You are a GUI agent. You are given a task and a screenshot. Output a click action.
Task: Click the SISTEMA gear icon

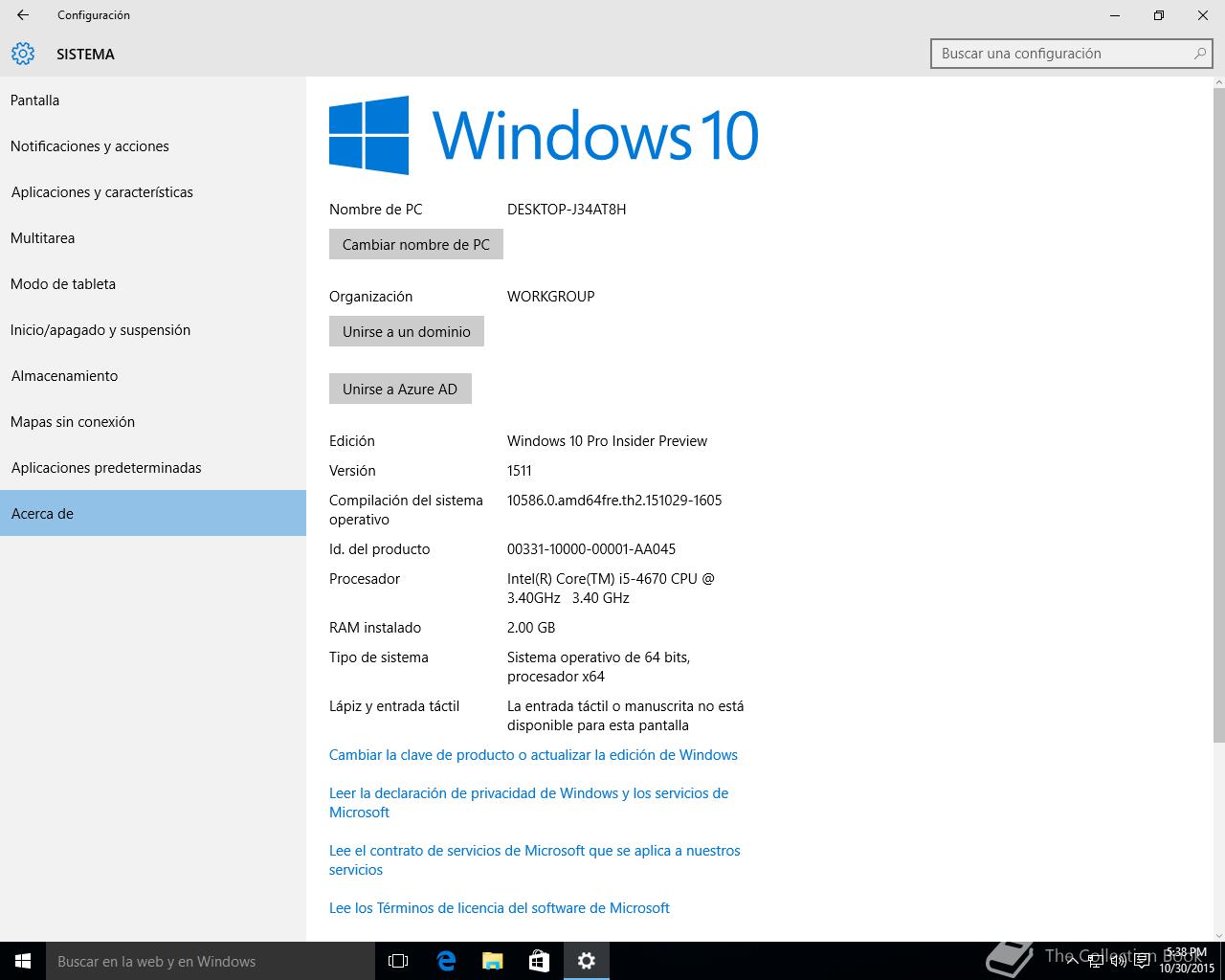click(23, 54)
